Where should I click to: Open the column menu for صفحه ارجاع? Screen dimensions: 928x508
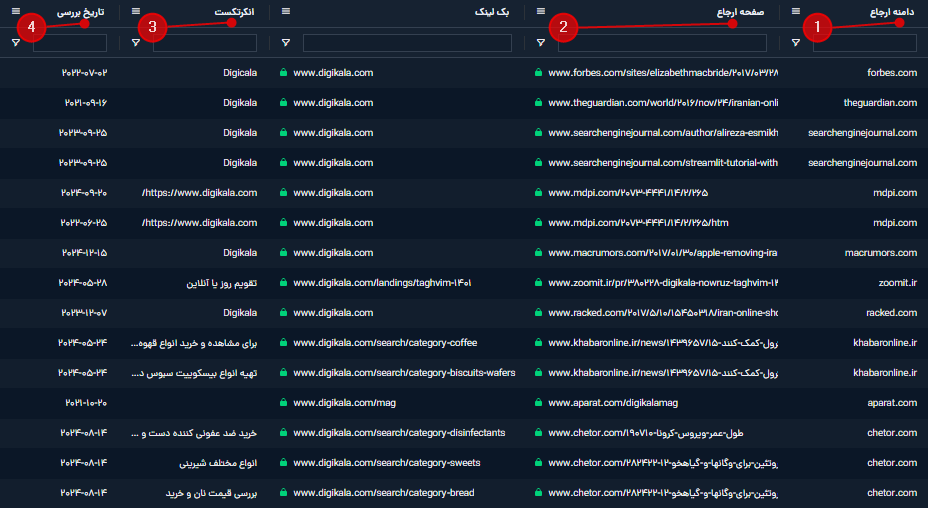tap(540, 11)
